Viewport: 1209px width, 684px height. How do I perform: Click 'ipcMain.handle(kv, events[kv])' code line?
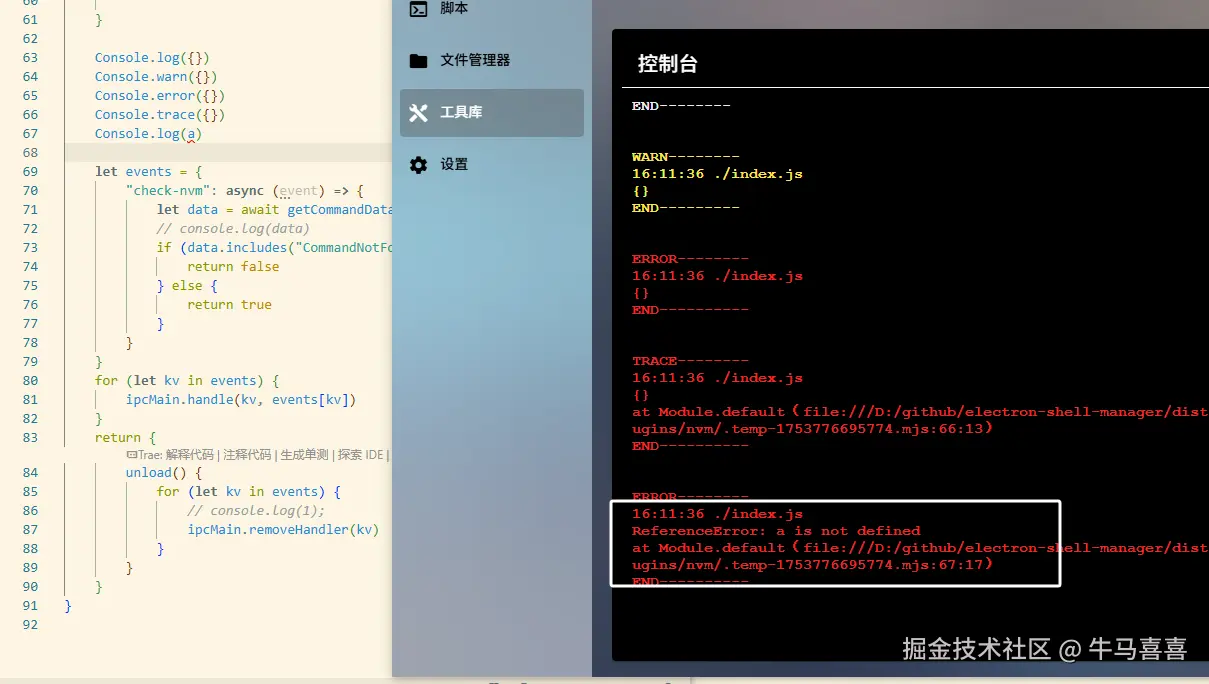241,399
